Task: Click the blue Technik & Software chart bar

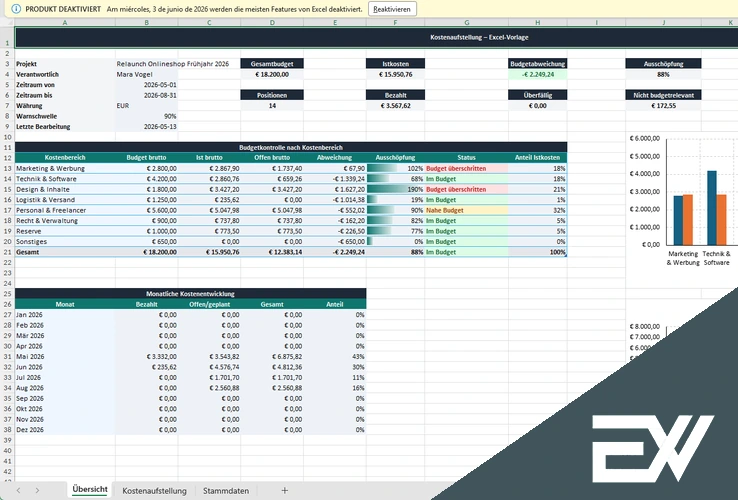Action: pyautogui.click(x=712, y=208)
